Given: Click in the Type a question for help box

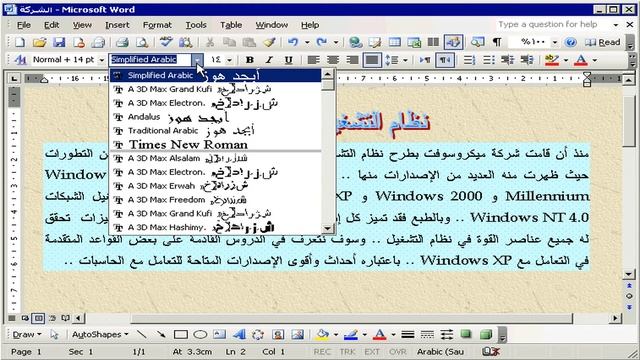Looking at the screenshot, I should coord(552,24).
